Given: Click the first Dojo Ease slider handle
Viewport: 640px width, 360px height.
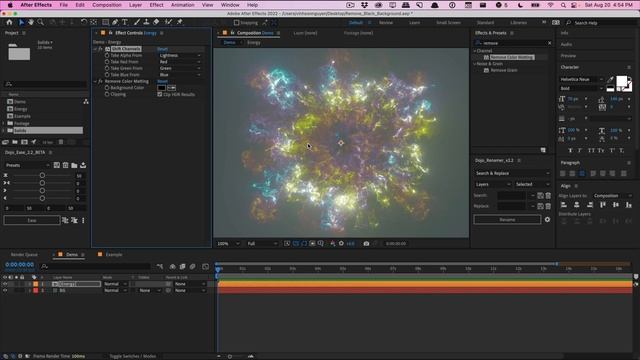Looking at the screenshot, I should tap(42, 176).
